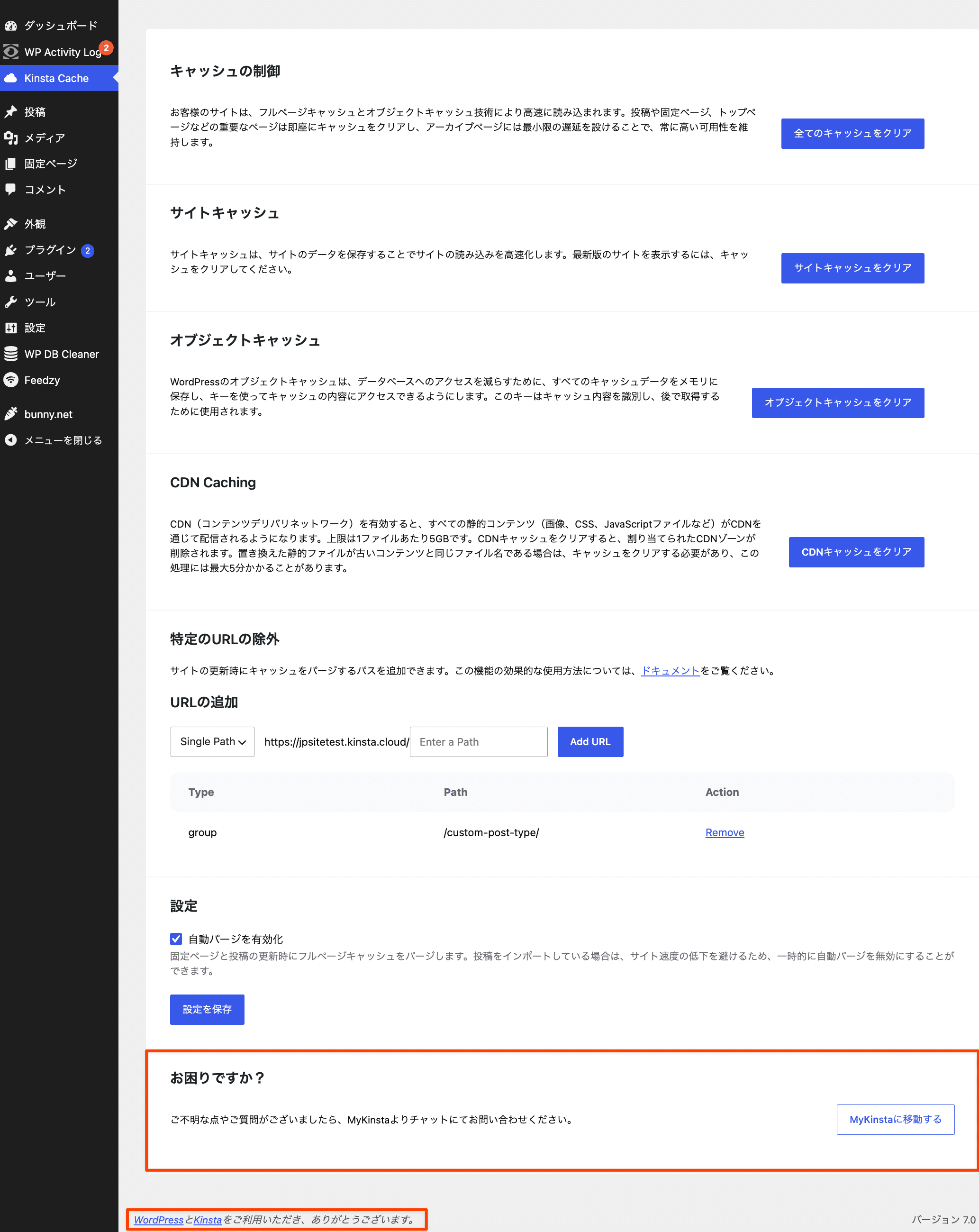Click 全てのキャッシュをクリア button

coord(852,134)
